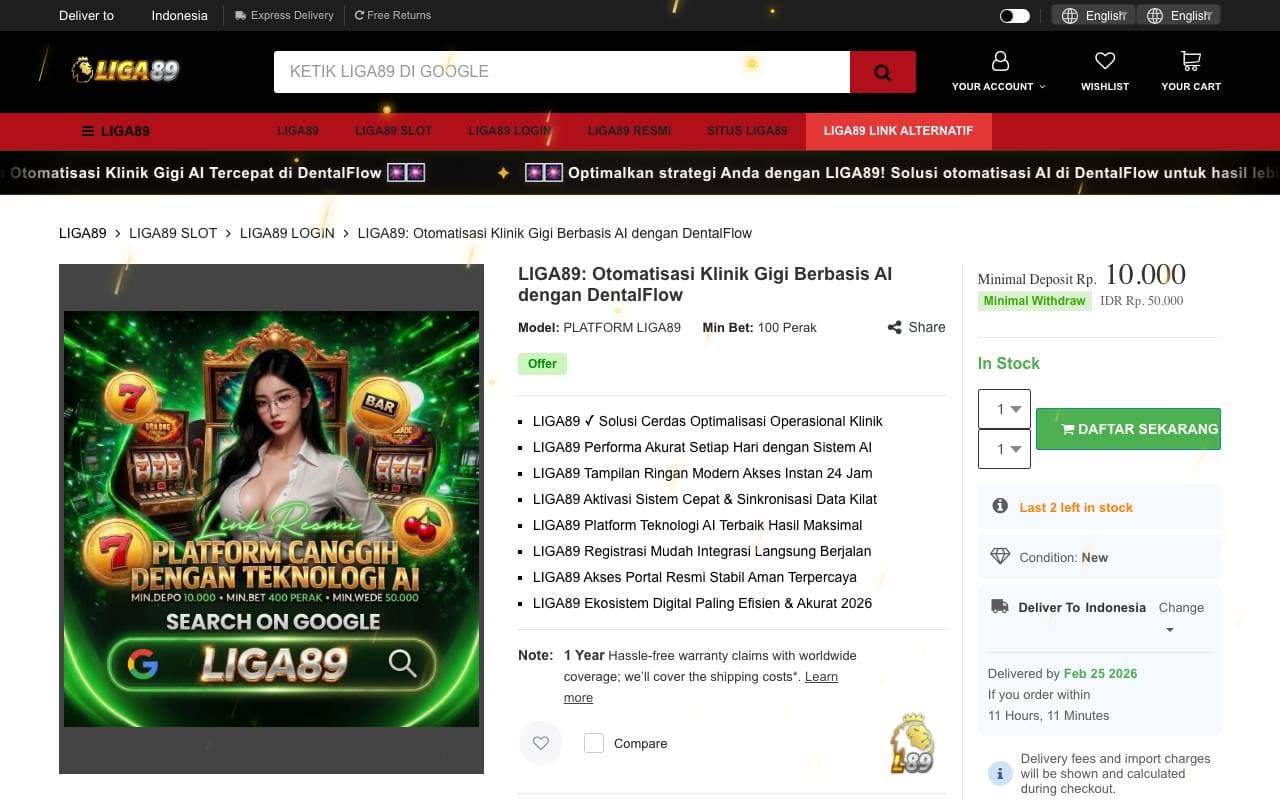Open the upper quantity dropdown
Screen dimensions: 1280x800
pos(1004,409)
